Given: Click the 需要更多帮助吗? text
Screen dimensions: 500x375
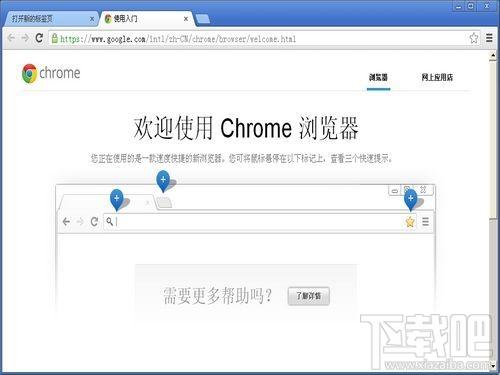Looking at the screenshot, I should (218, 296).
